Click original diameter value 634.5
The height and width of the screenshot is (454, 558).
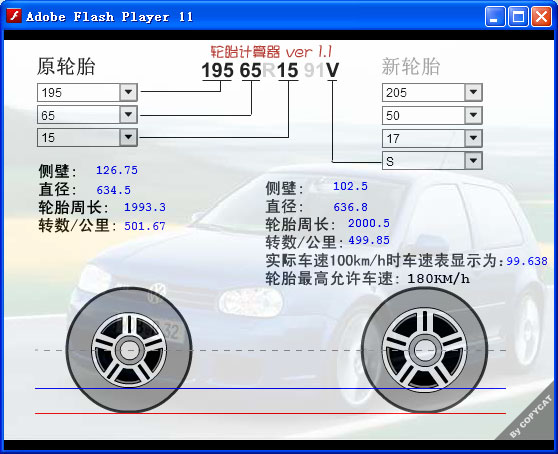click(114, 190)
